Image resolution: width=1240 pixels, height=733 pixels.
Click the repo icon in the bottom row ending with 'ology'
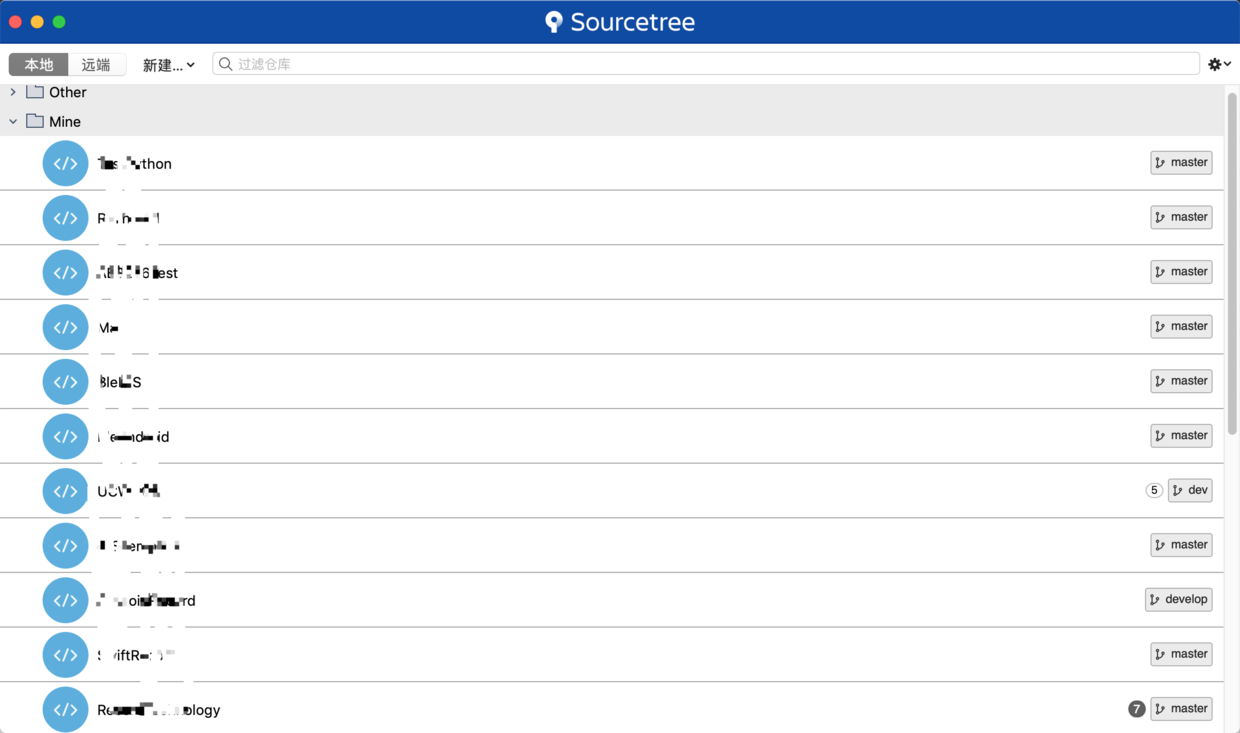click(x=65, y=709)
